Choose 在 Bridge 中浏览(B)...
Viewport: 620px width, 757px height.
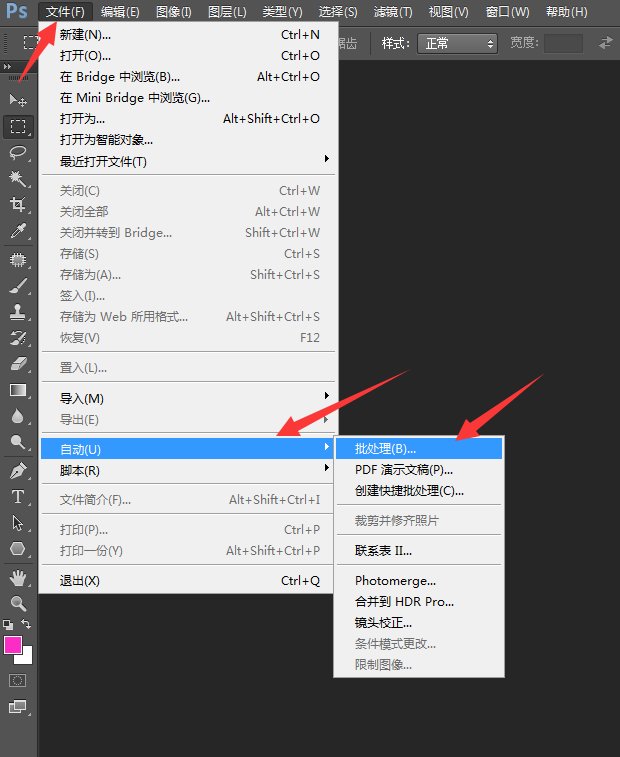click(187, 77)
